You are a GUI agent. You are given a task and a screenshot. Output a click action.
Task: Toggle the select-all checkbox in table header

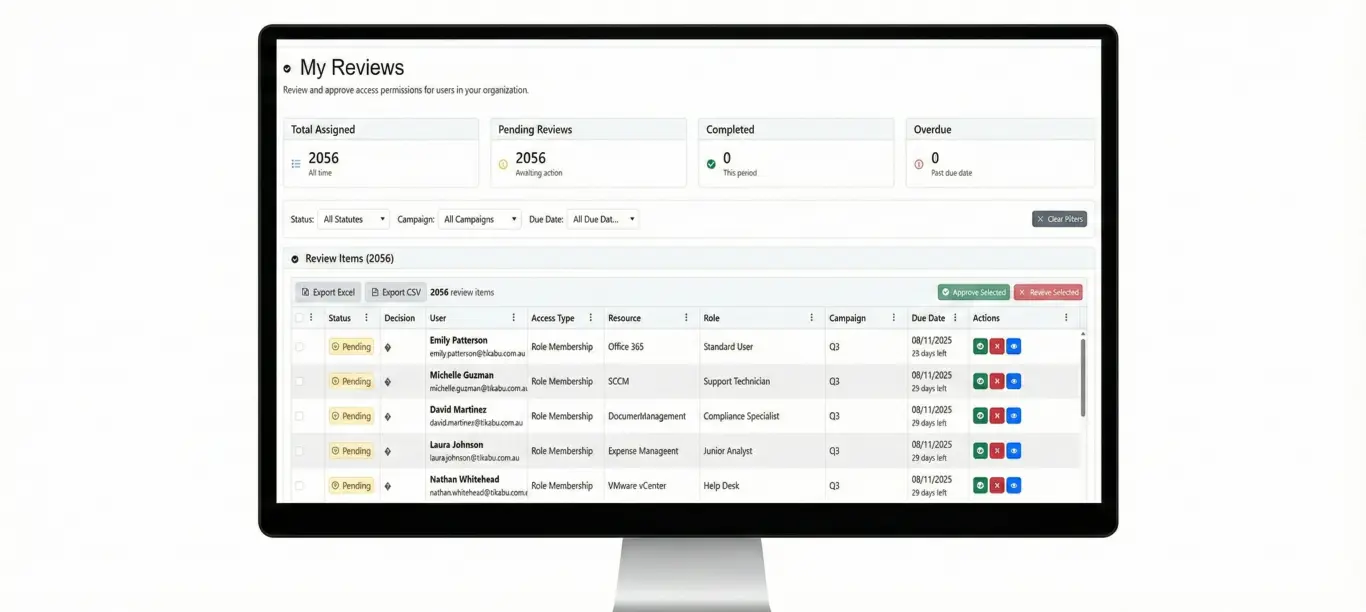tap(299, 318)
